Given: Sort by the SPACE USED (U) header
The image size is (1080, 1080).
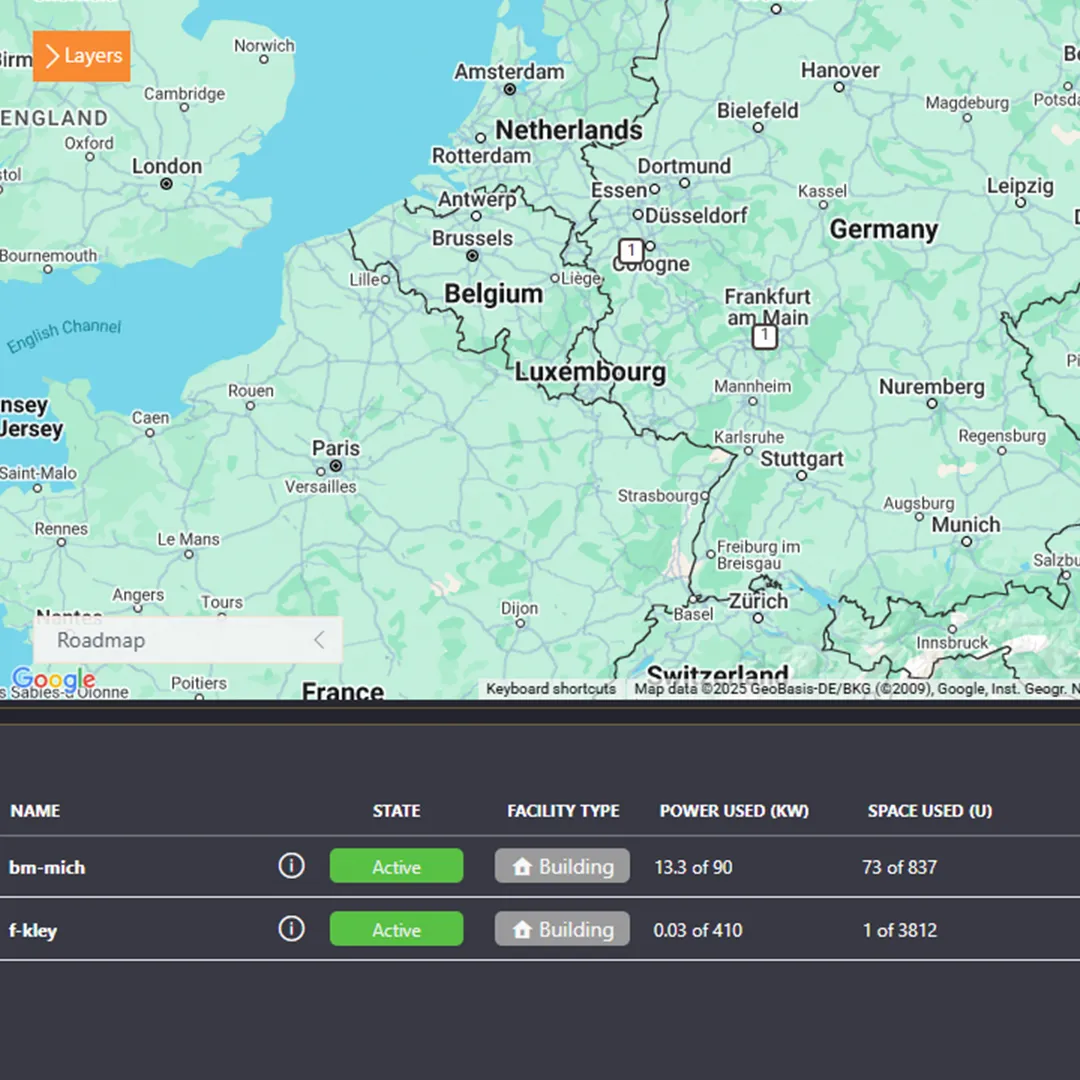Looking at the screenshot, I should tap(930, 811).
